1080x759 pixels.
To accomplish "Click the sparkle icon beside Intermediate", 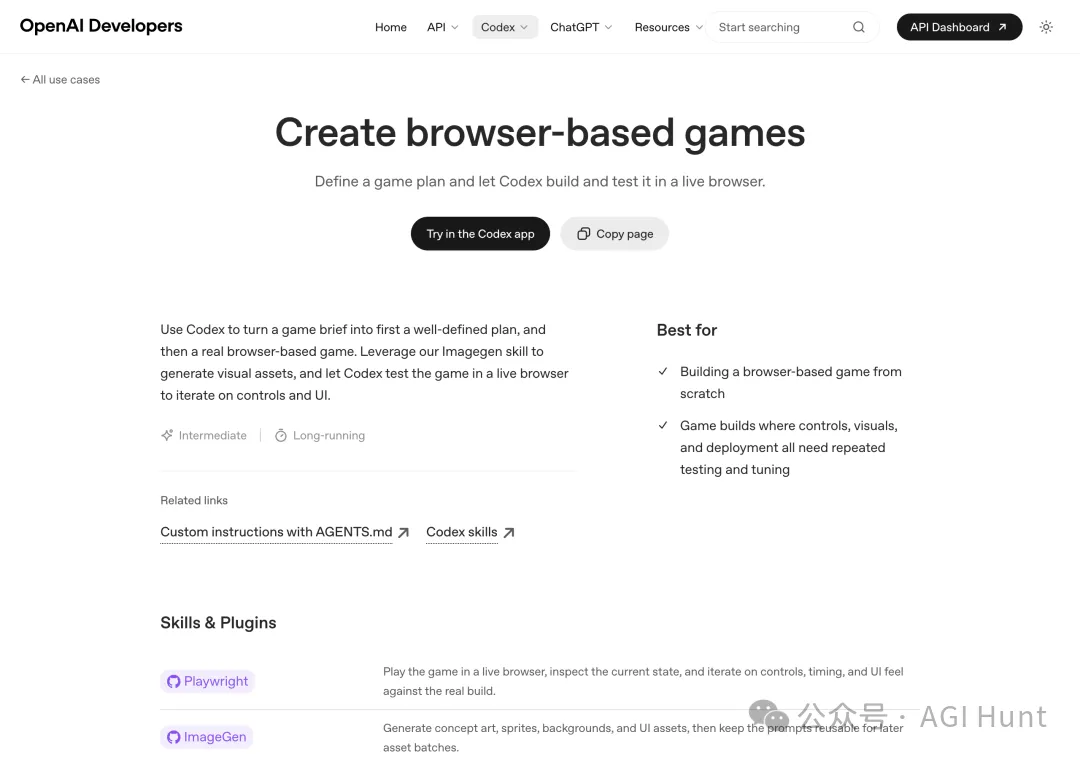I will pyautogui.click(x=167, y=436).
